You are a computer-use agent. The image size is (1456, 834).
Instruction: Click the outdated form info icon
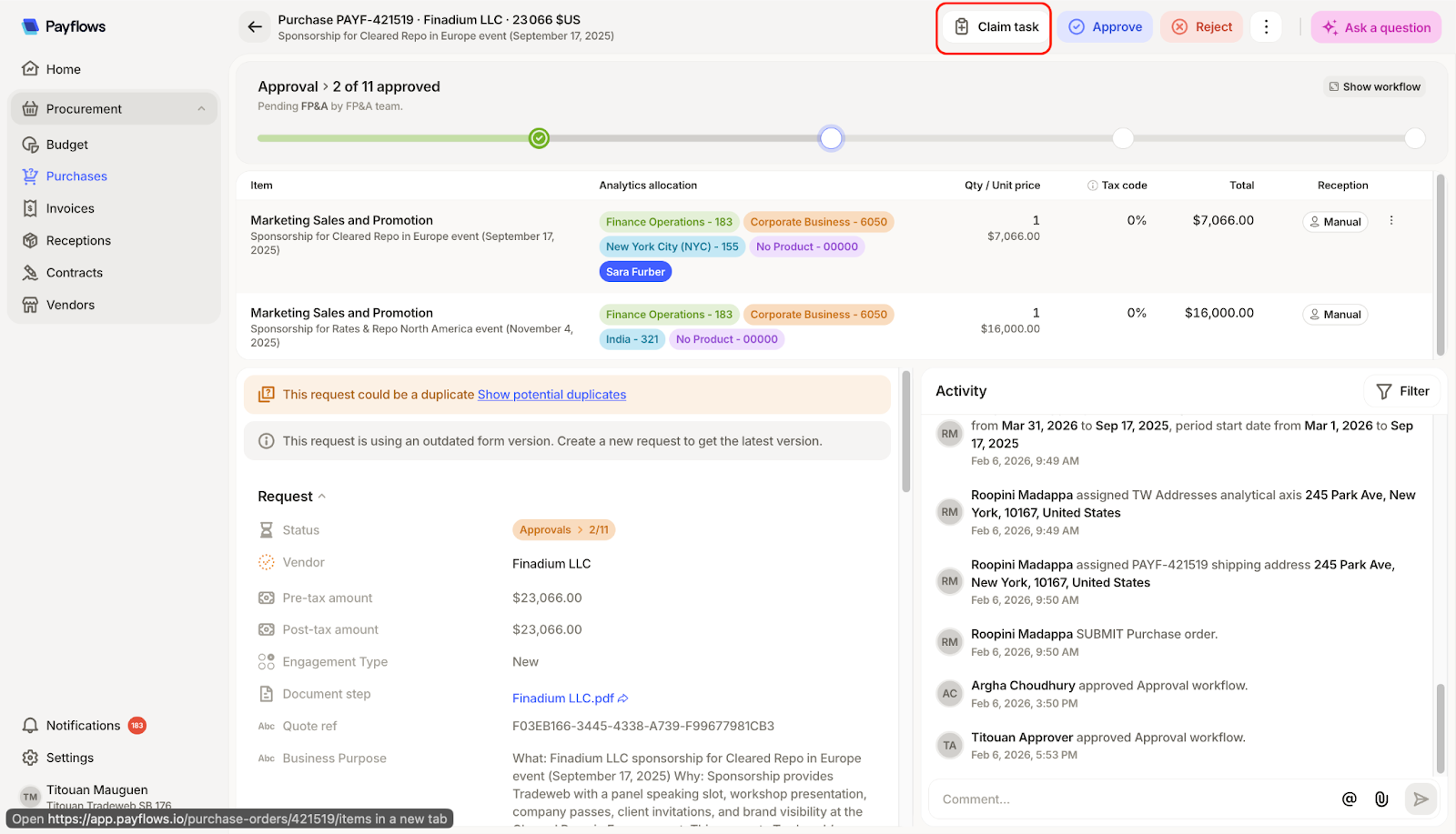tap(267, 441)
